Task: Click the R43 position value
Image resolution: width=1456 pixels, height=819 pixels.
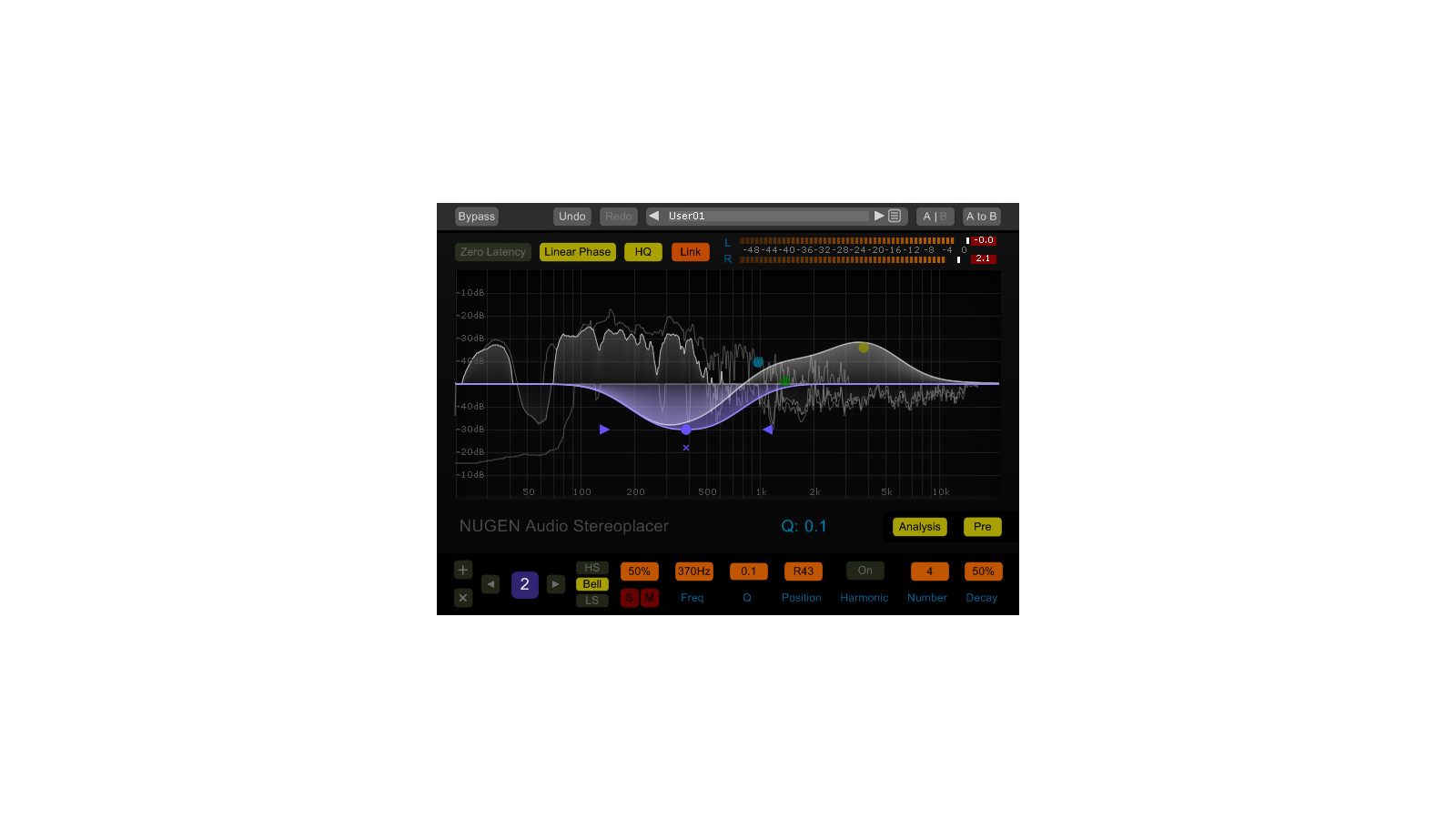Action: [x=803, y=571]
